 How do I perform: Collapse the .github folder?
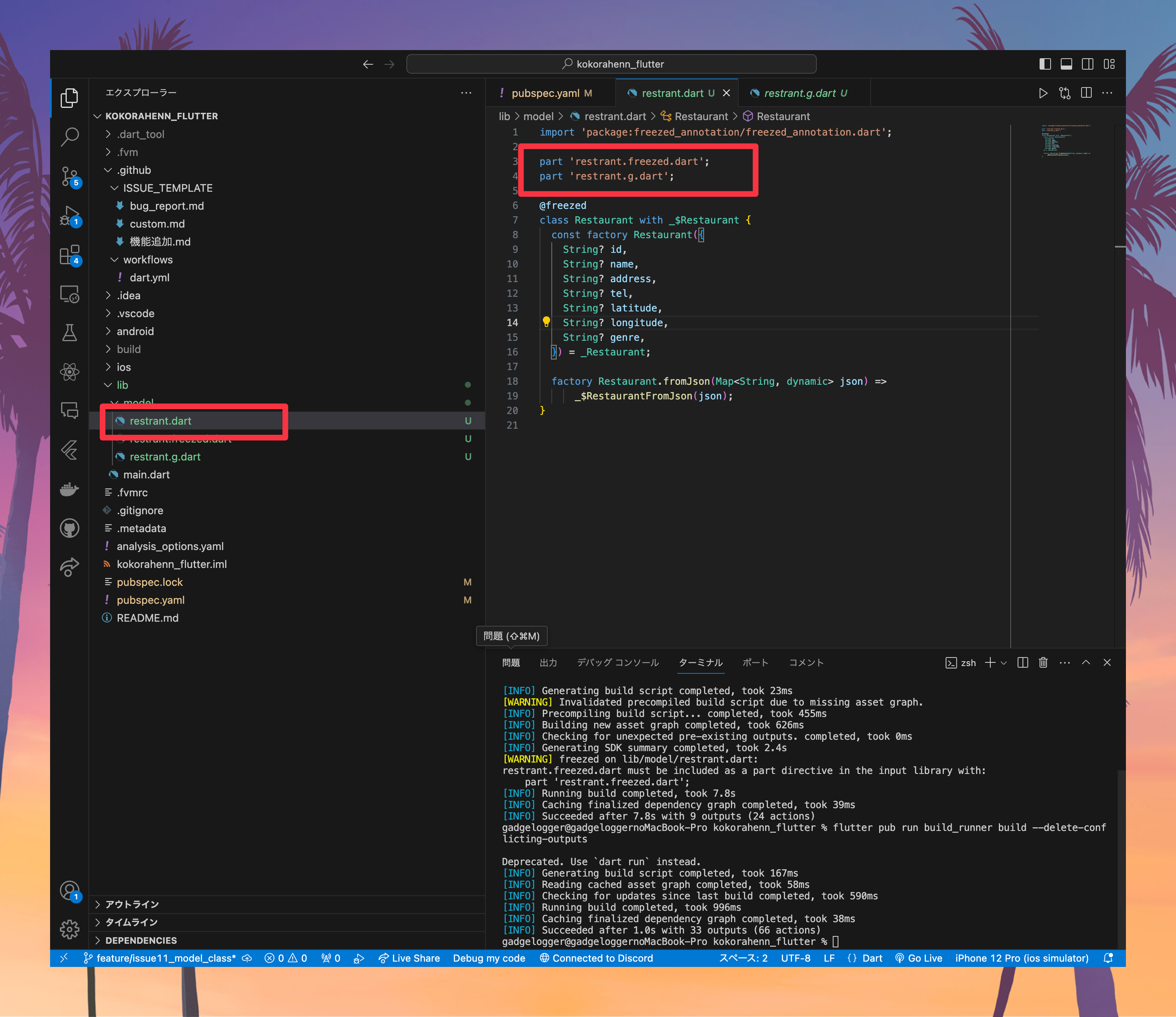point(134,170)
